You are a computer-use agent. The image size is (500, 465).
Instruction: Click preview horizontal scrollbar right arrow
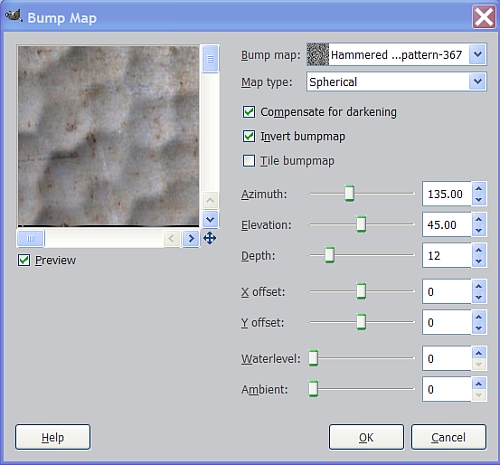191,239
